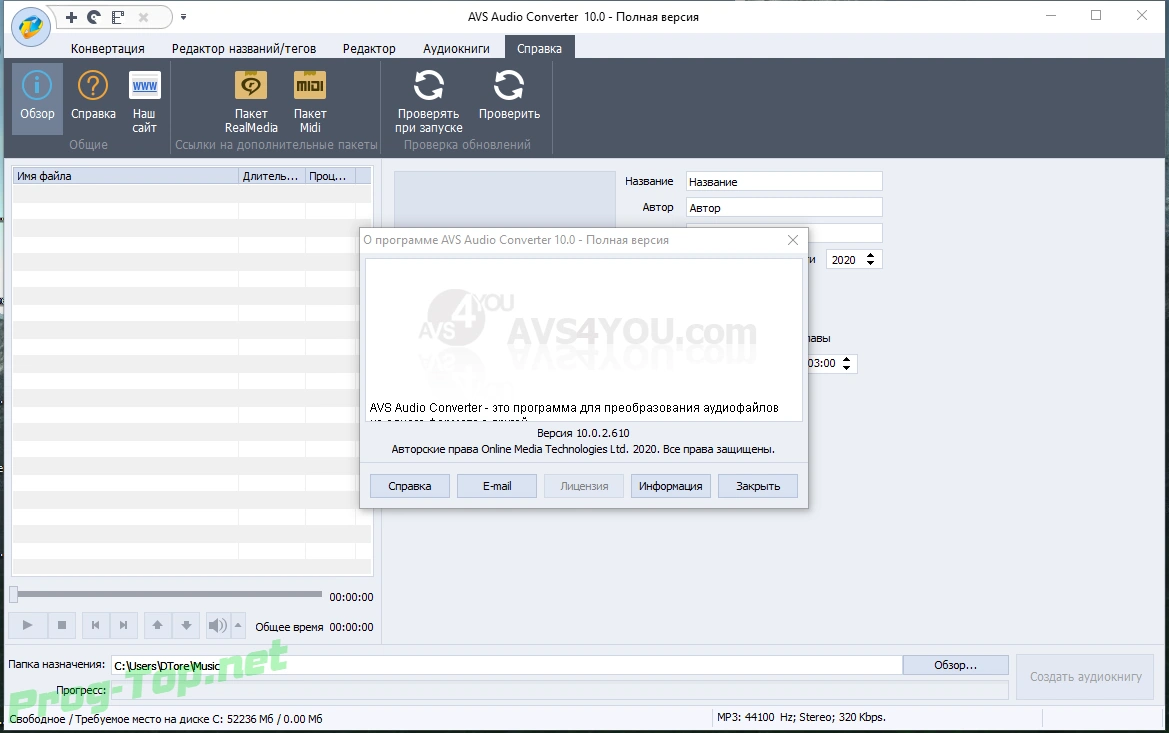Close the about dialog with the X
The width and height of the screenshot is (1169, 733).
pos(793,240)
